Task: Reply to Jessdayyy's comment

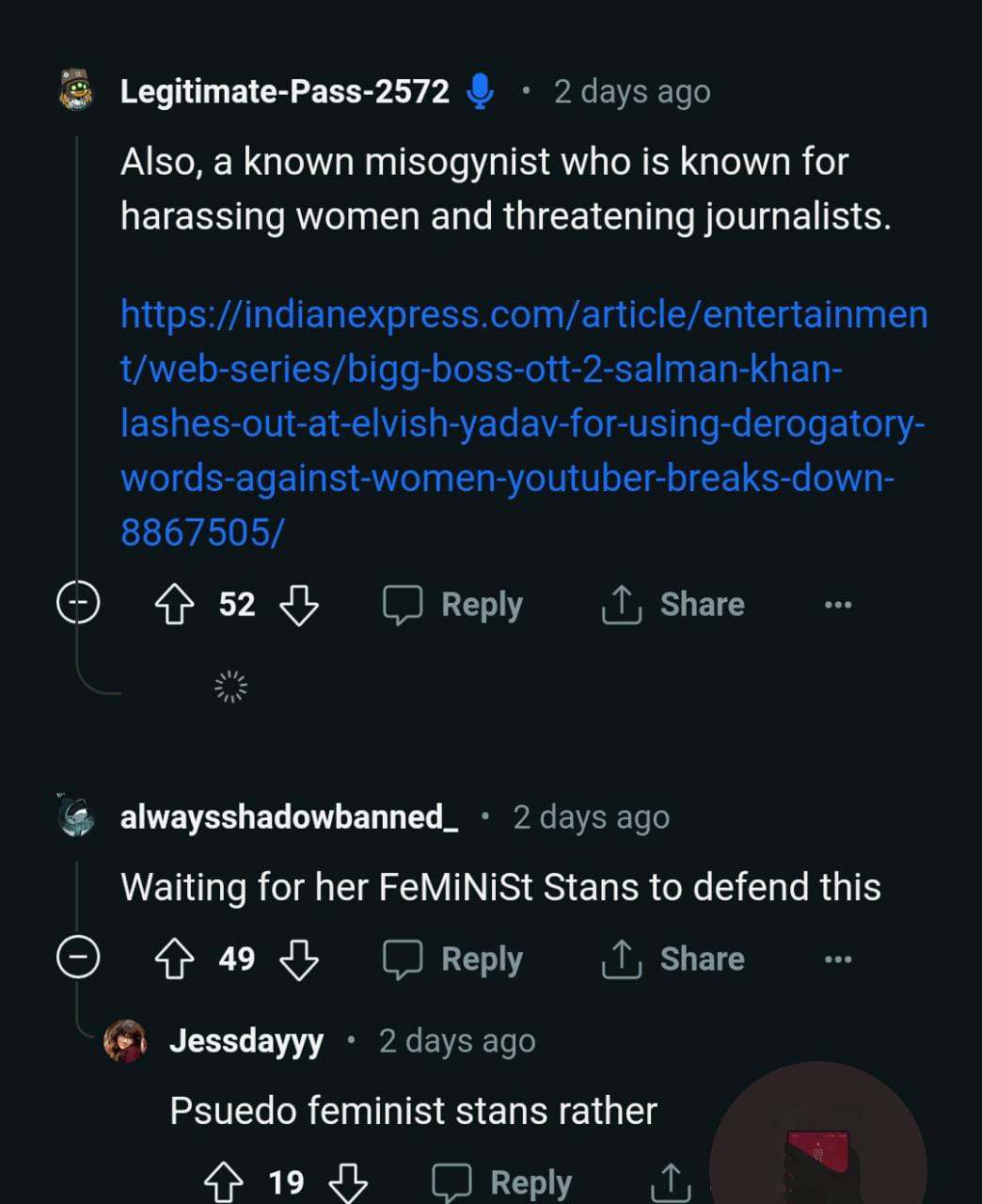Action: coord(502,1182)
